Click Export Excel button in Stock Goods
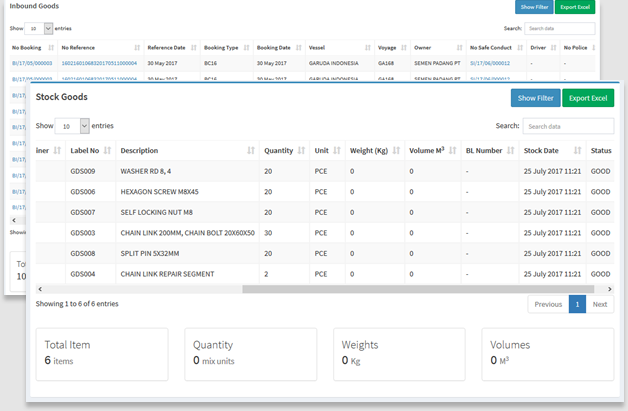Screen dimensions: 628x411 588,98
